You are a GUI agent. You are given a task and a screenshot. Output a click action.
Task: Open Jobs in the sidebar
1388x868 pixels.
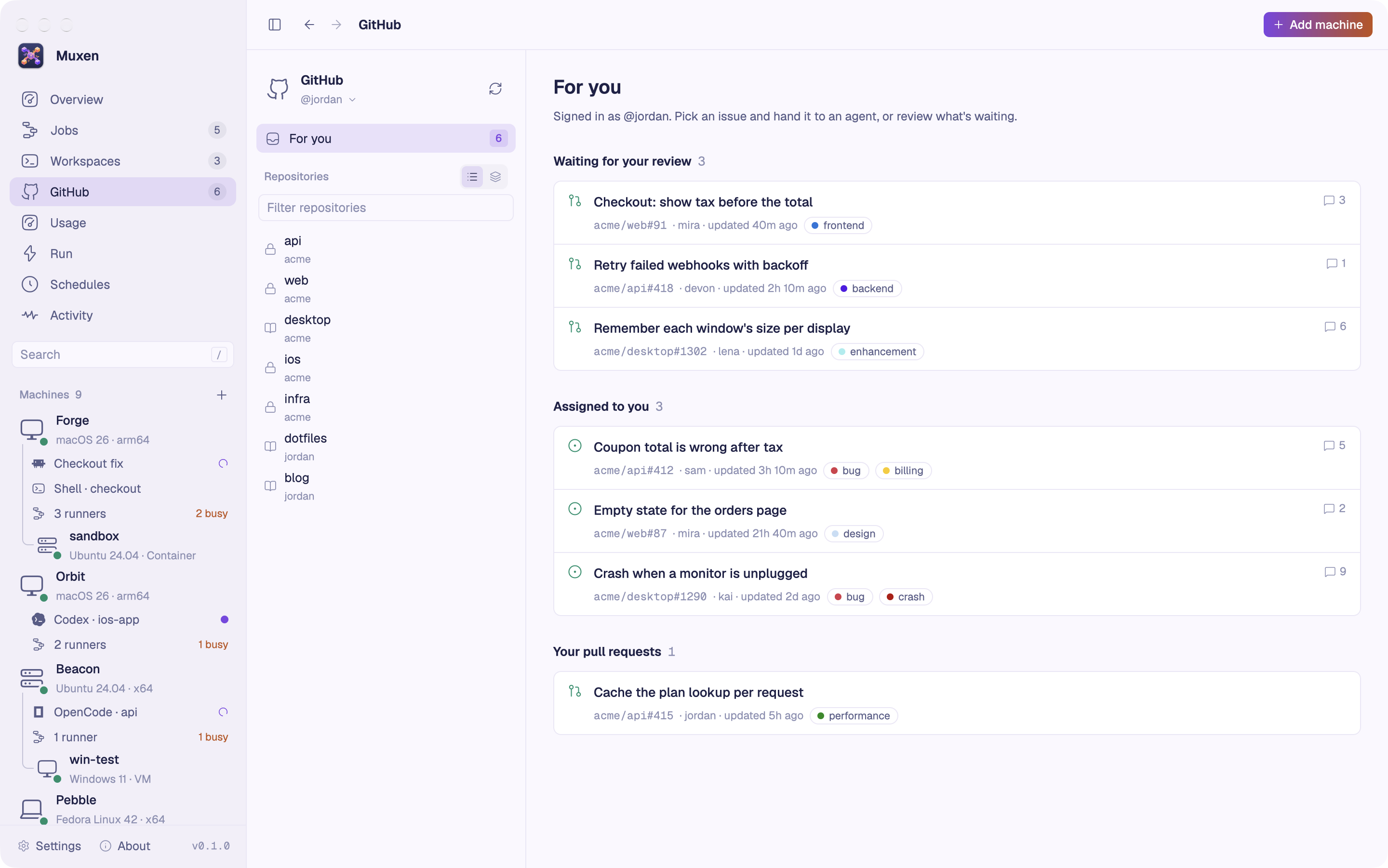pos(123,131)
